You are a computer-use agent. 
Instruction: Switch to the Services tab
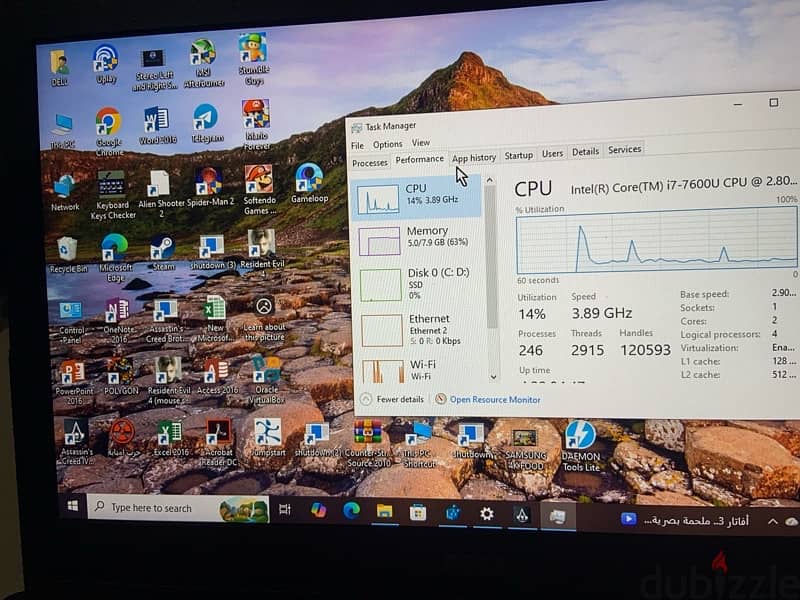coord(624,149)
